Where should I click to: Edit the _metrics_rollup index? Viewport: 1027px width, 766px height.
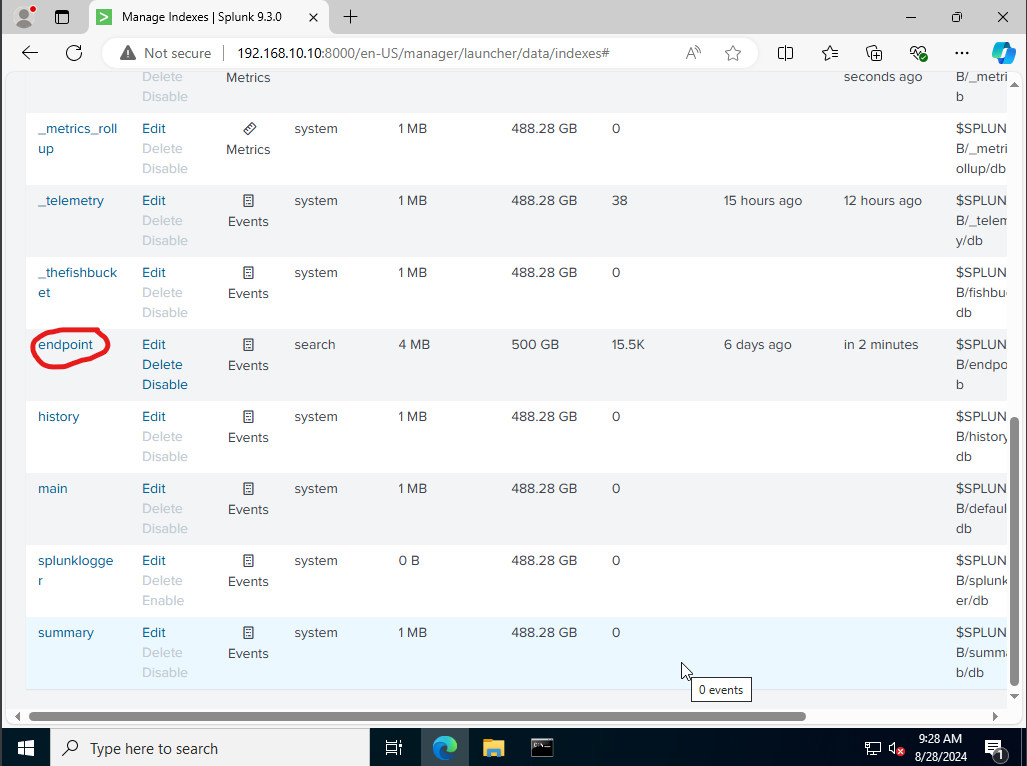tap(154, 128)
